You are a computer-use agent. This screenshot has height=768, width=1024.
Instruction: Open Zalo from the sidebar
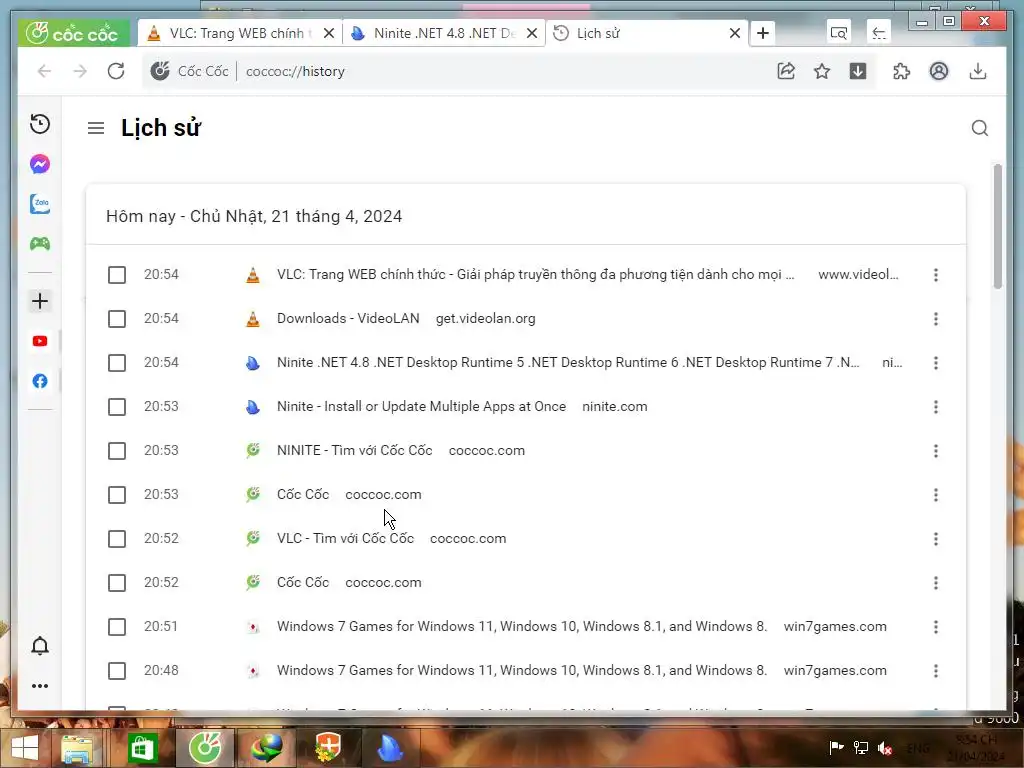tap(40, 204)
